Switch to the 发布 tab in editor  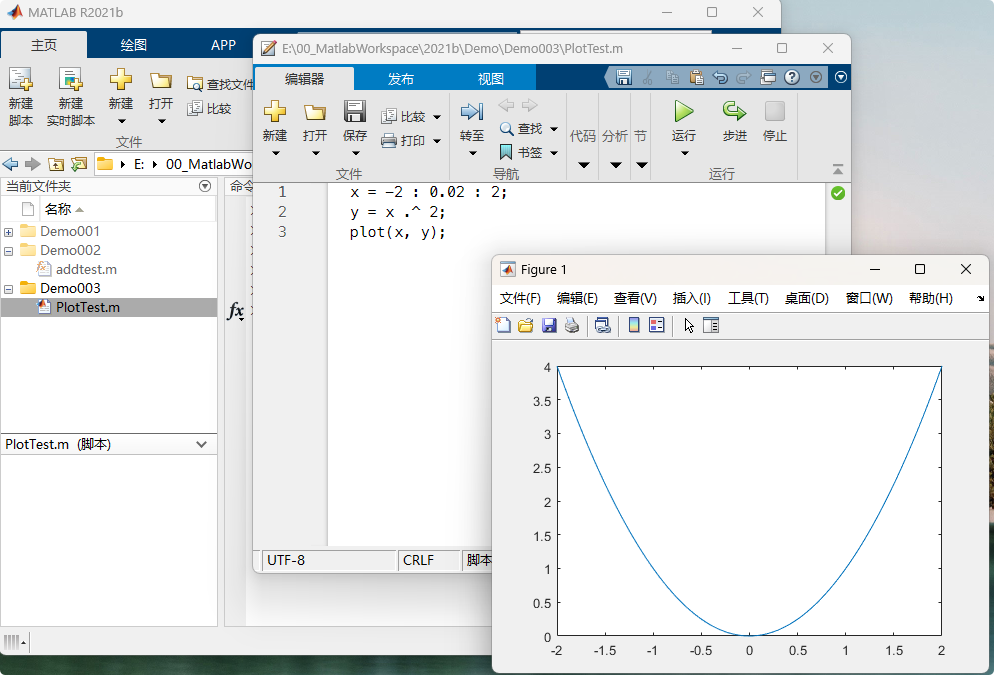pos(401,79)
